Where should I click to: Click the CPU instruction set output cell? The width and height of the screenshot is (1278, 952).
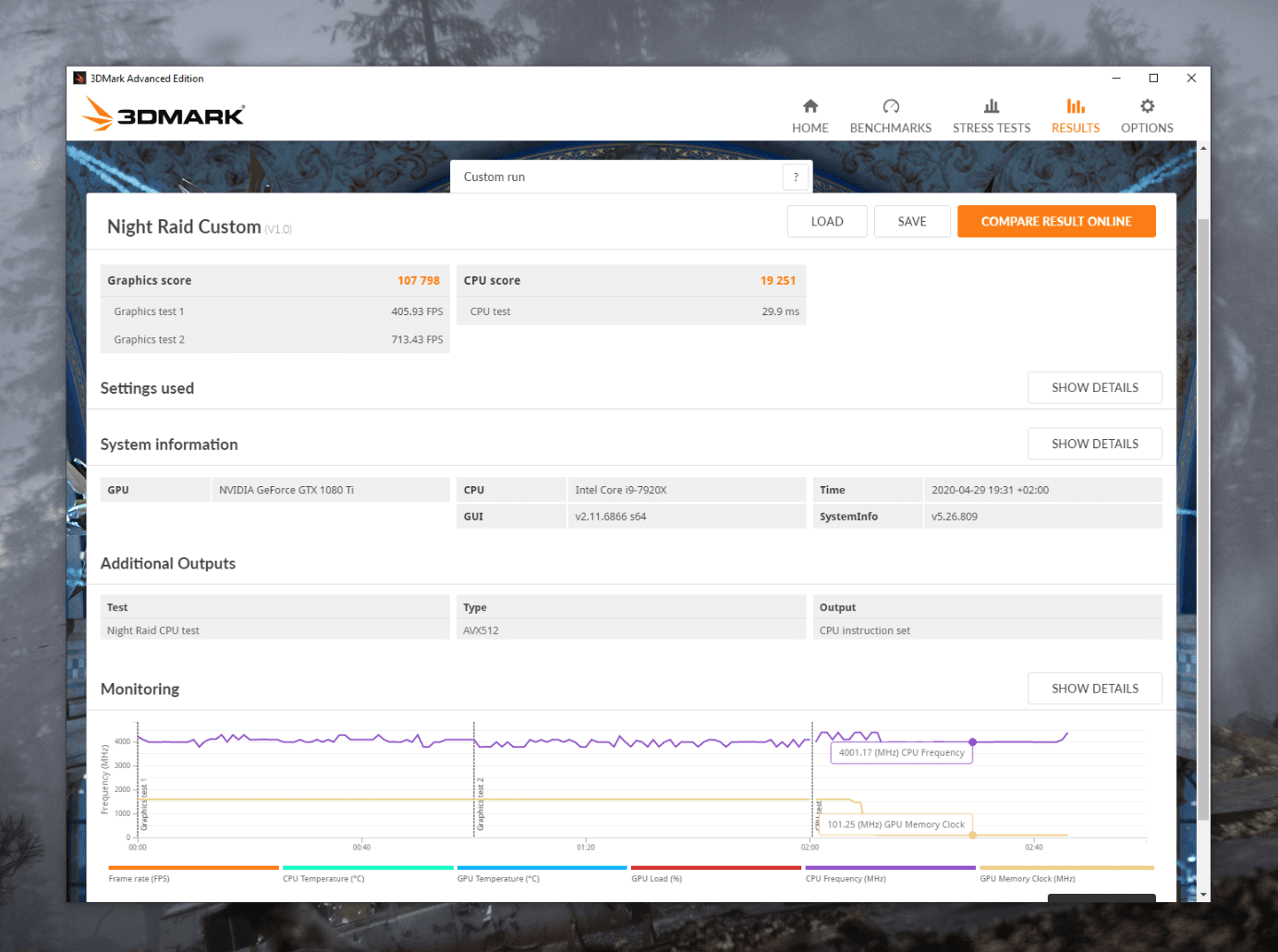[x=988, y=630]
